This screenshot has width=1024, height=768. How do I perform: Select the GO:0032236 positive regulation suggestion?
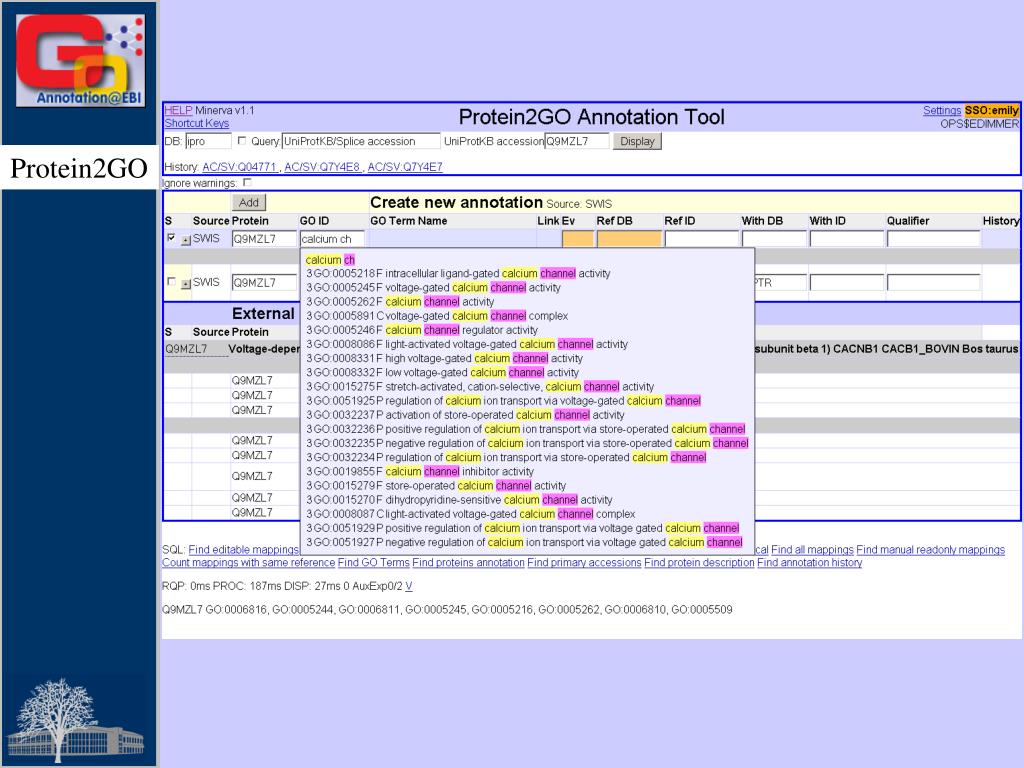tap(526, 429)
